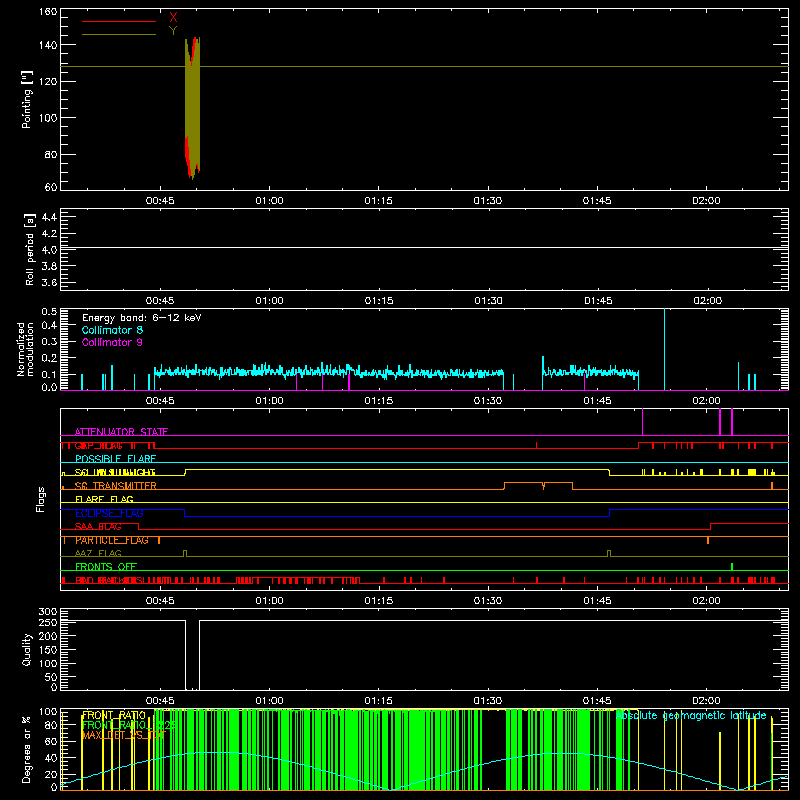The image size is (800, 800).
Task: Click the SC_IN_SUNLIGHT flag label
Action: (x=115, y=472)
